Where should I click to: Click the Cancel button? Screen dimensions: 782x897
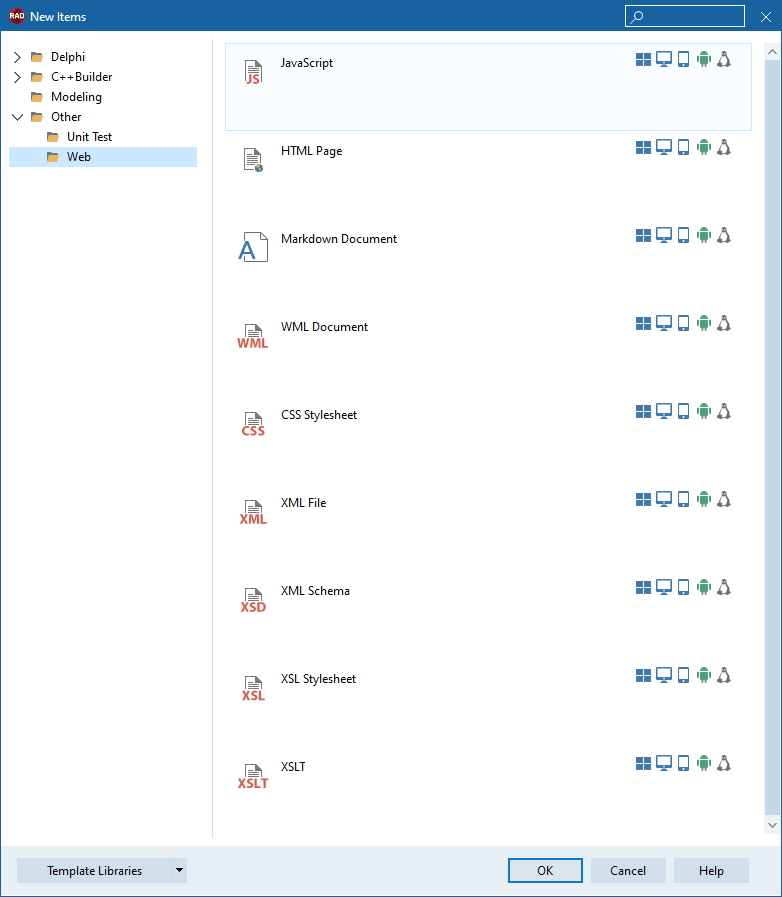[628, 871]
